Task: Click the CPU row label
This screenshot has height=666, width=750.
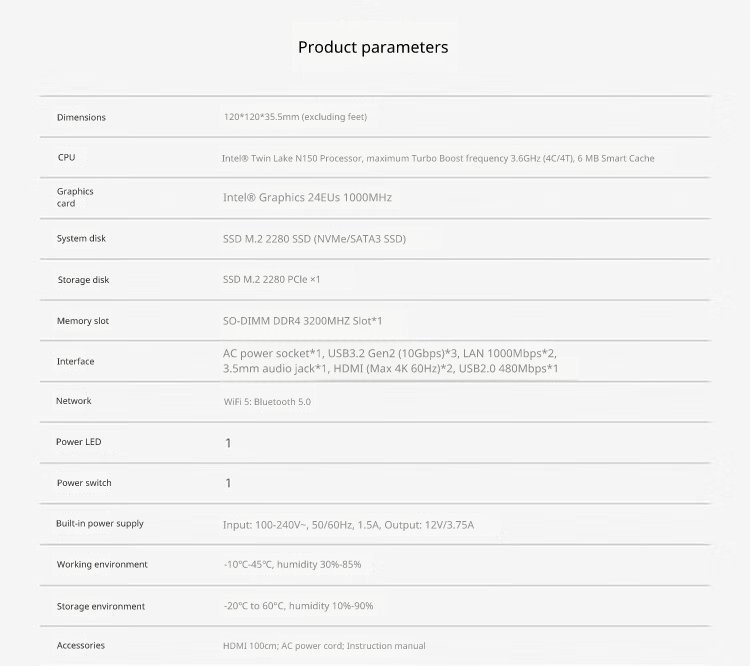Action: click(x=67, y=157)
